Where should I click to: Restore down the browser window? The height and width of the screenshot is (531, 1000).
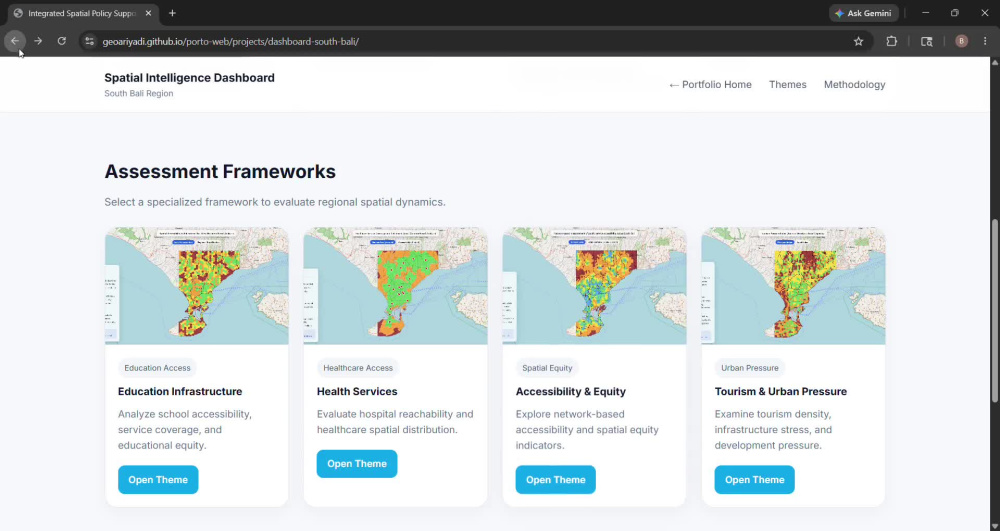coord(955,13)
